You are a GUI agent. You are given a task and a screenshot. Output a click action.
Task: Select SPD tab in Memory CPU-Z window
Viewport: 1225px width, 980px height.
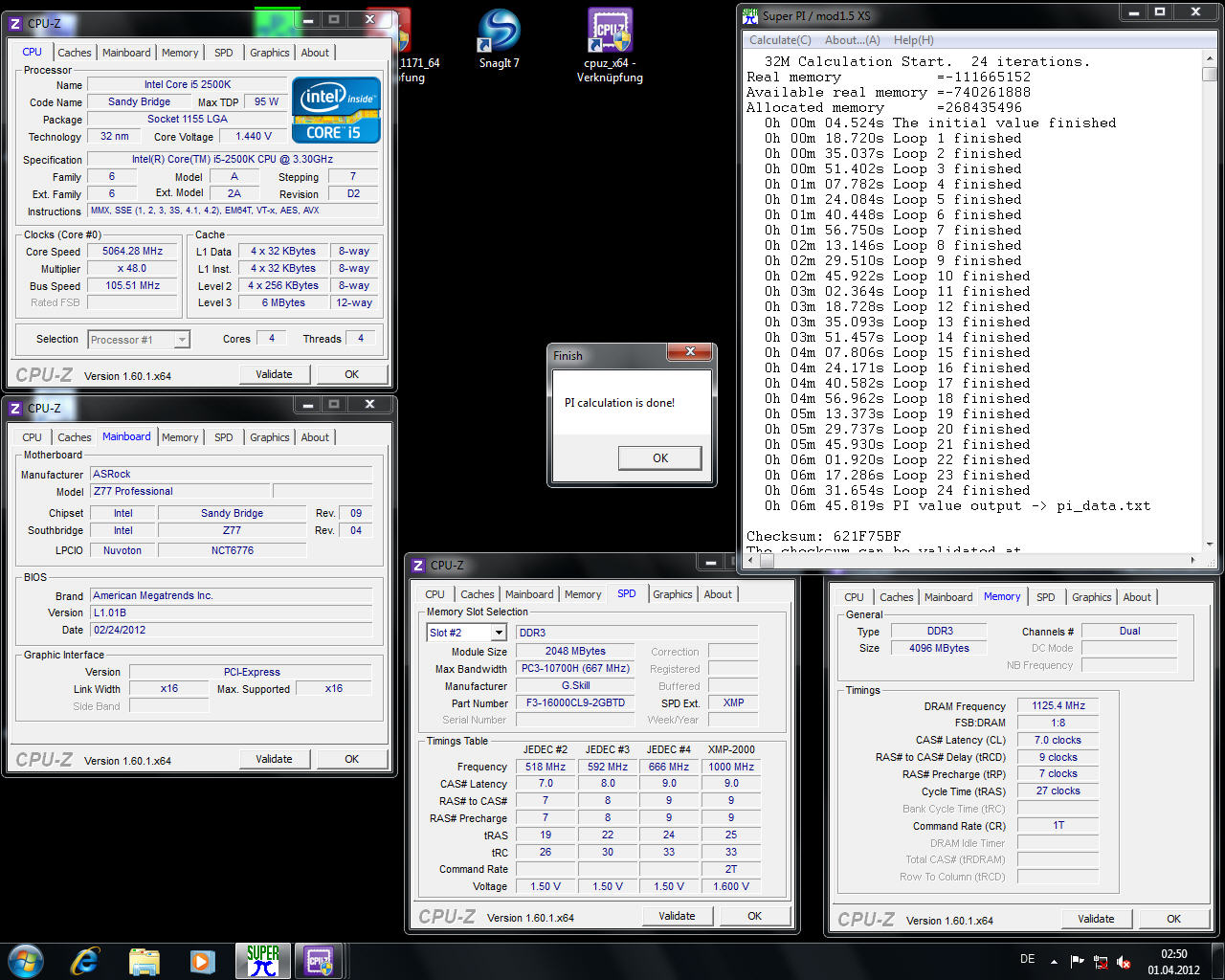(1046, 597)
